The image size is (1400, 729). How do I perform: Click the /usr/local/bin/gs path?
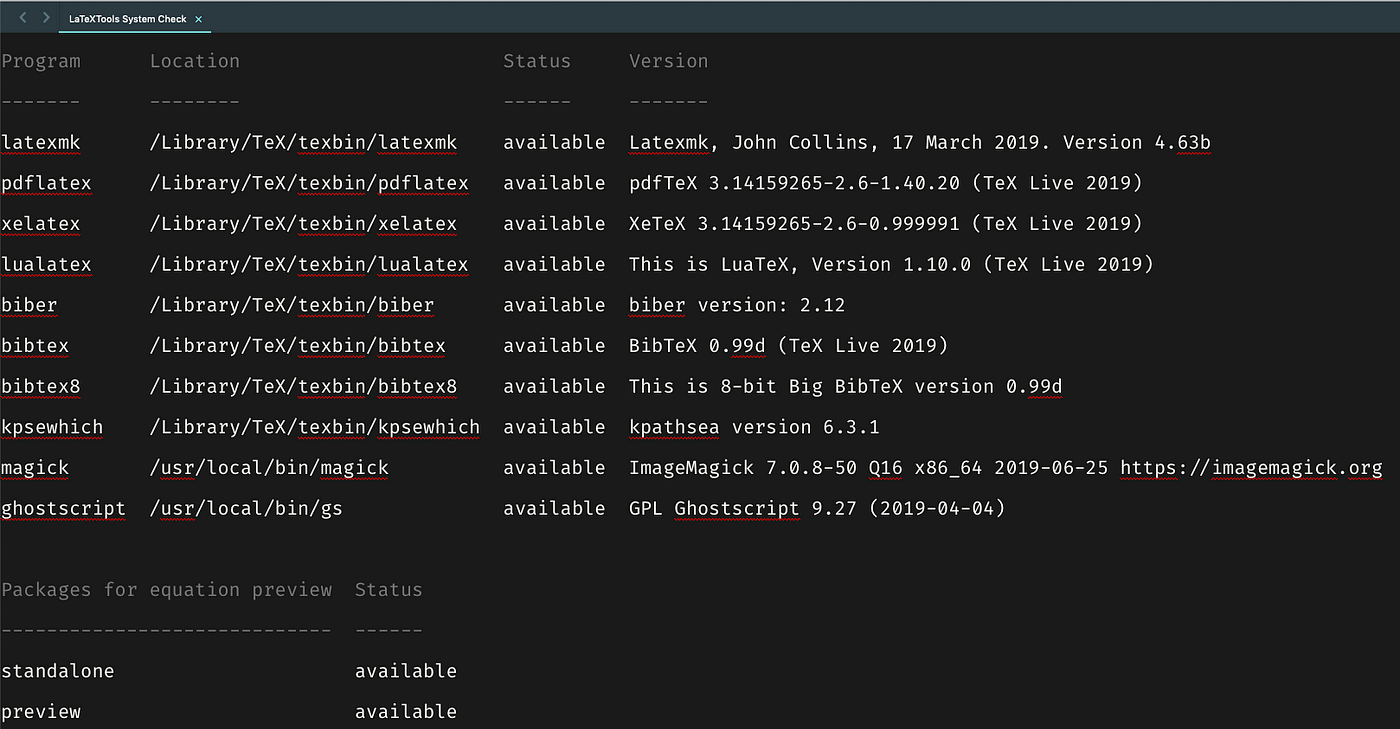(x=247, y=509)
